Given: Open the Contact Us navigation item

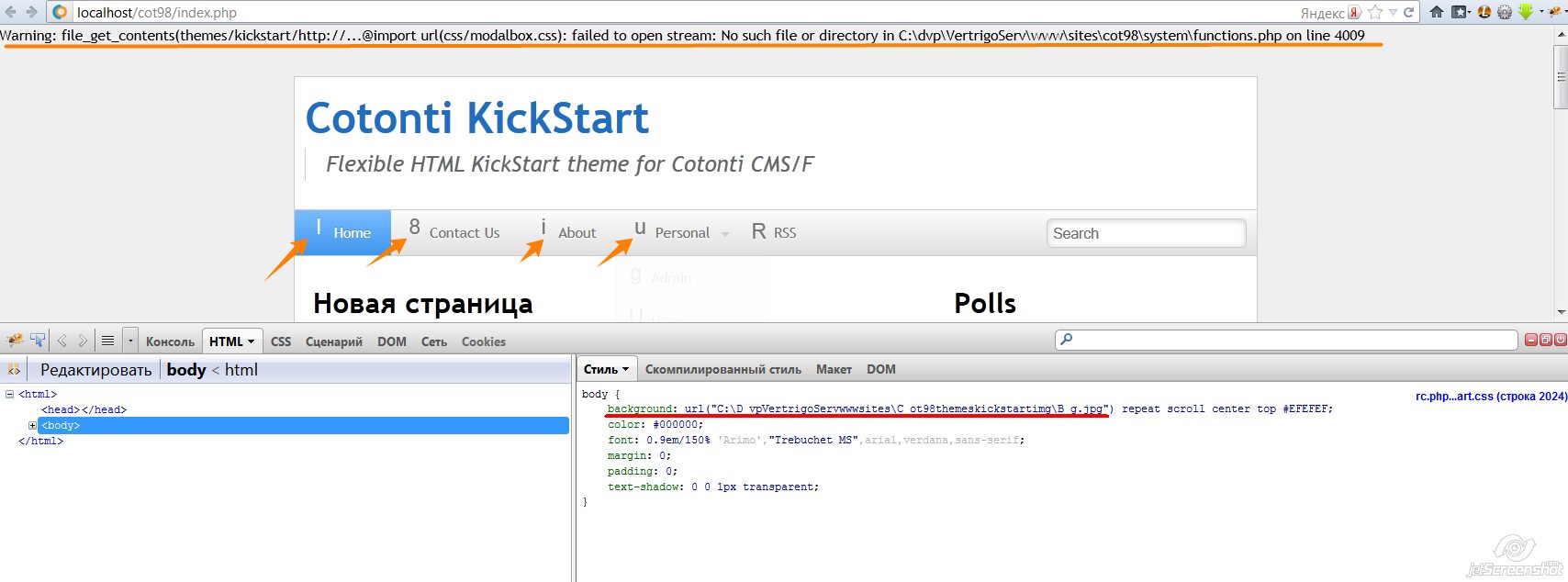Looking at the screenshot, I should [x=455, y=232].
